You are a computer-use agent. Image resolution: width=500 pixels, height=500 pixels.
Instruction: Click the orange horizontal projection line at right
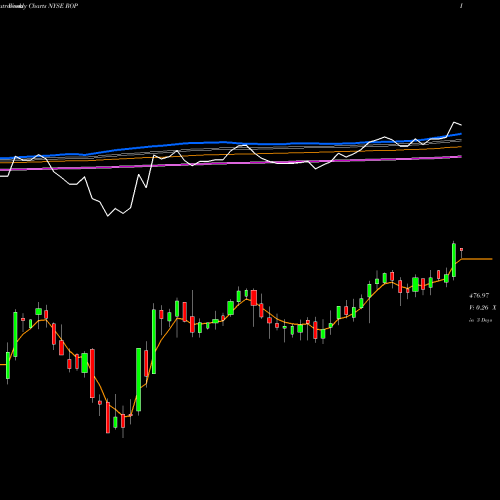click(477, 259)
